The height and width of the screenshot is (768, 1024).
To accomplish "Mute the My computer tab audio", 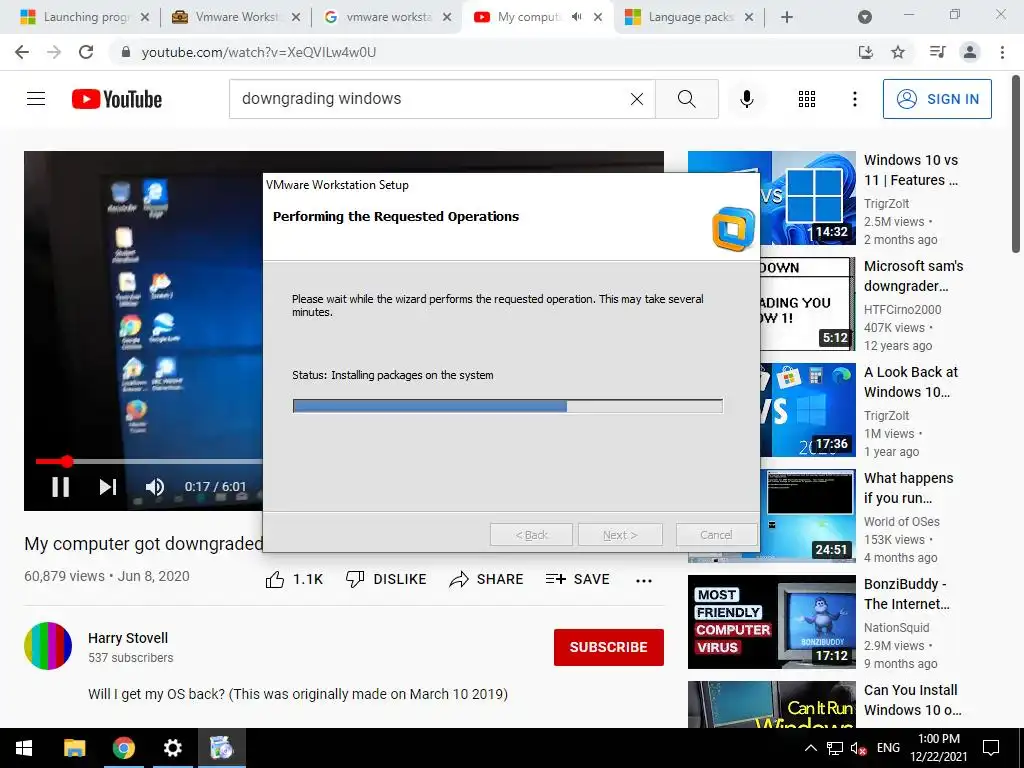I will point(576,17).
